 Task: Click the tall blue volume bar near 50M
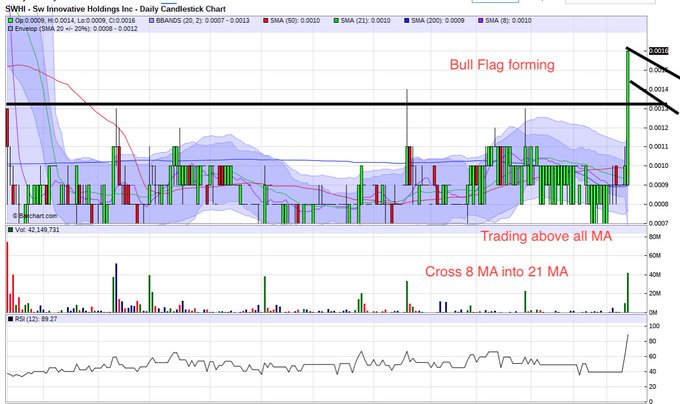[x=116, y=288]
